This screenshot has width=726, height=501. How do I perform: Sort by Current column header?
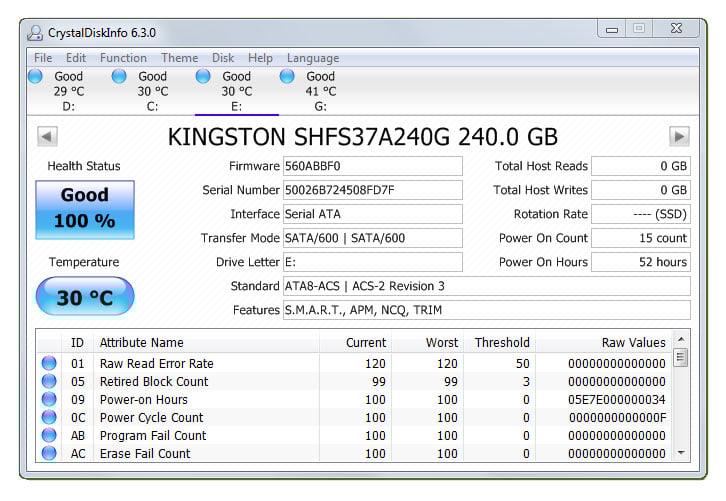[355, 343]
